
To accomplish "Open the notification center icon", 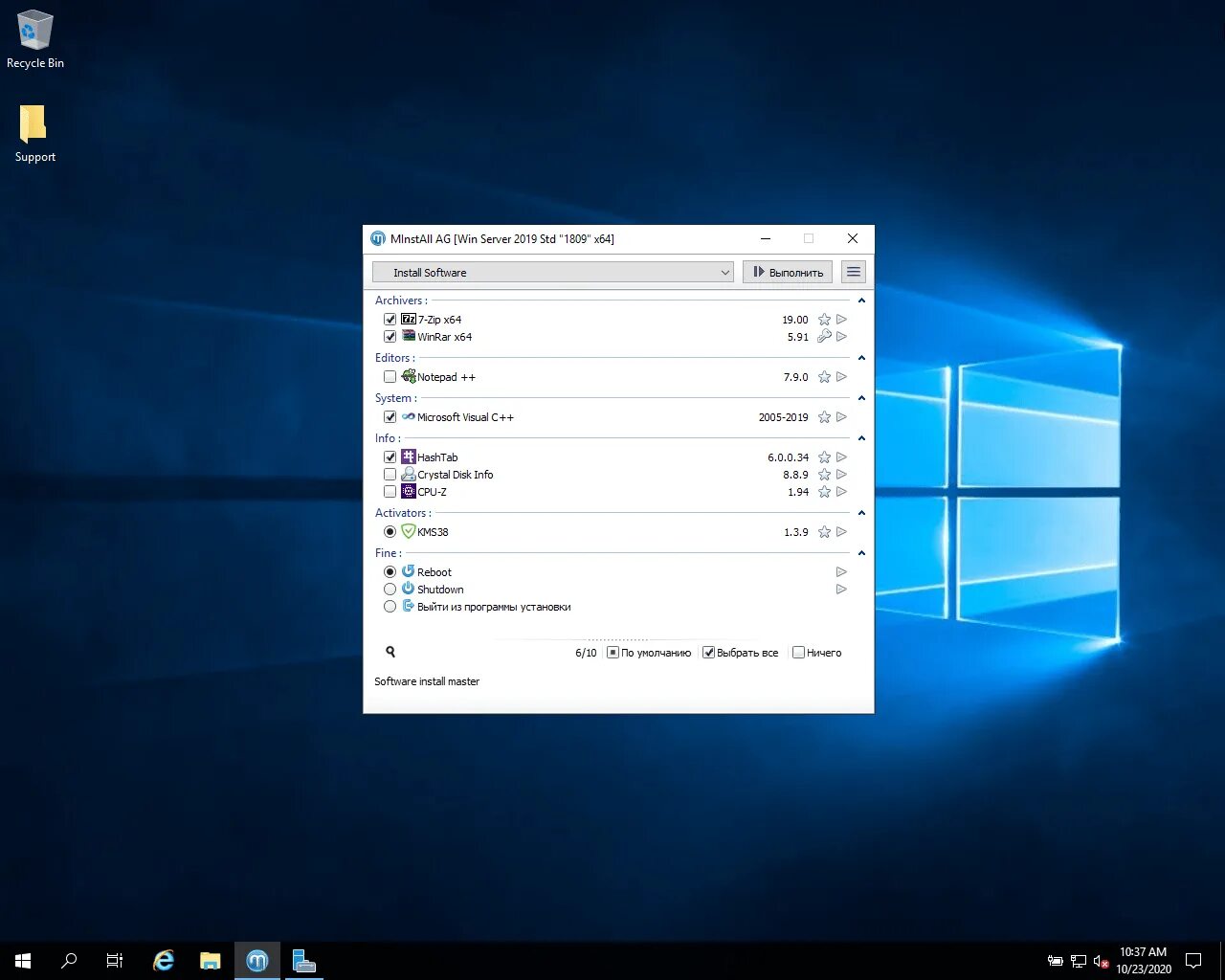I will [x=1193, y=961].
